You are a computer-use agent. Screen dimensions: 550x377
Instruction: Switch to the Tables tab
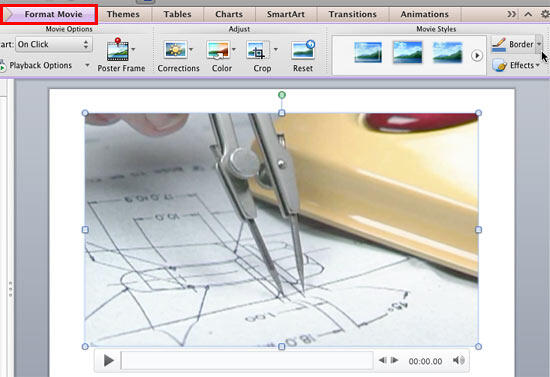pyautogui.click(x=177, y=14)
